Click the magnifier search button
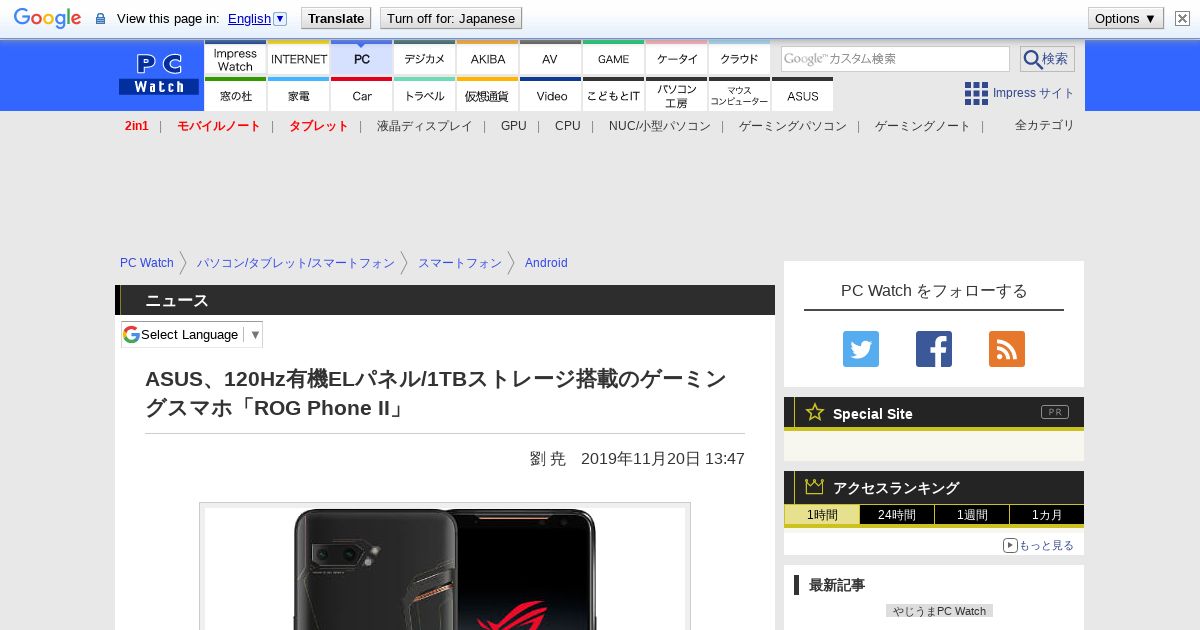 click(x=1047, y=59)
